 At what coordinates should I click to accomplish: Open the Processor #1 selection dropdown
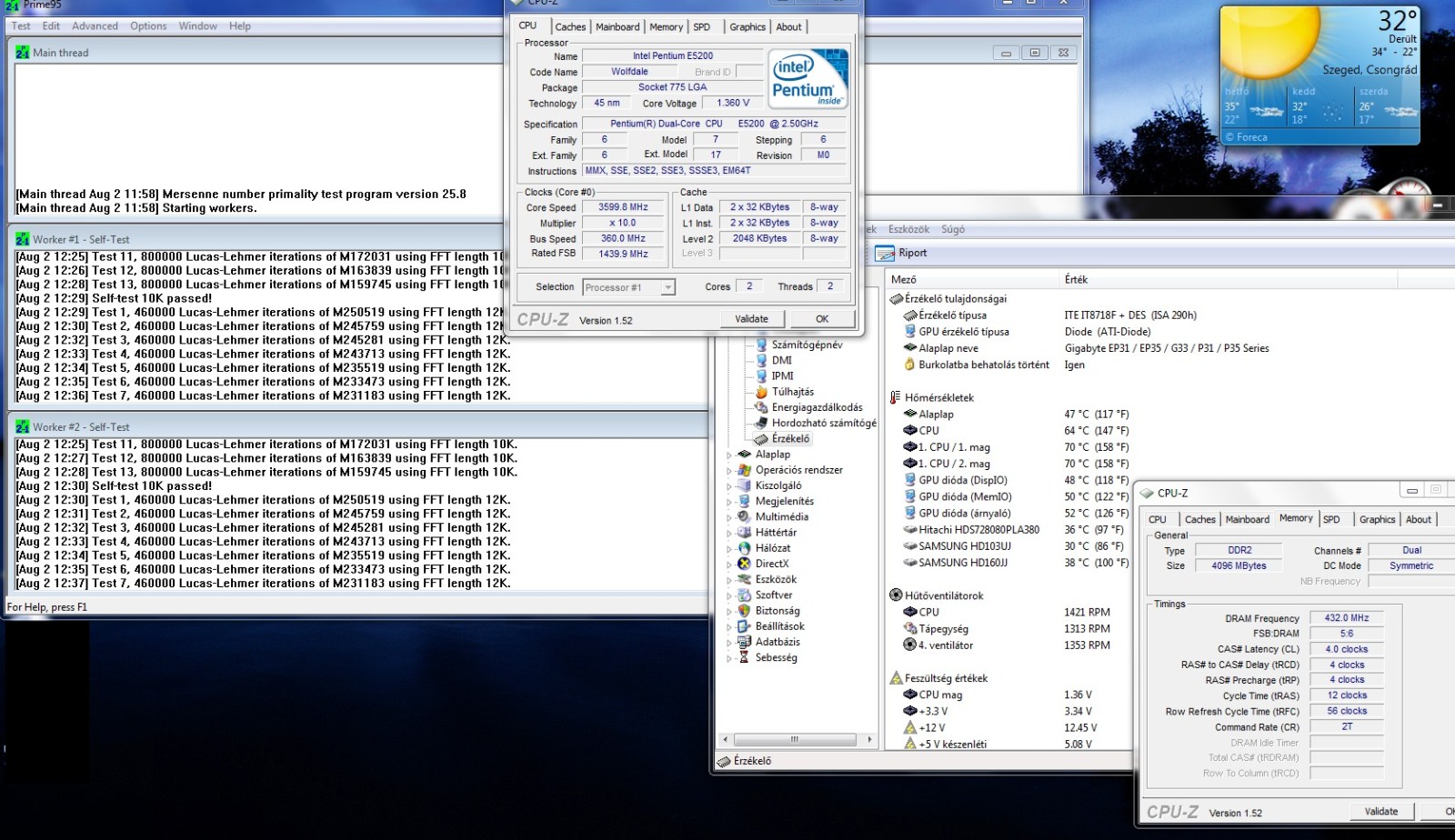pyautogui.click(x=668, y=287)
